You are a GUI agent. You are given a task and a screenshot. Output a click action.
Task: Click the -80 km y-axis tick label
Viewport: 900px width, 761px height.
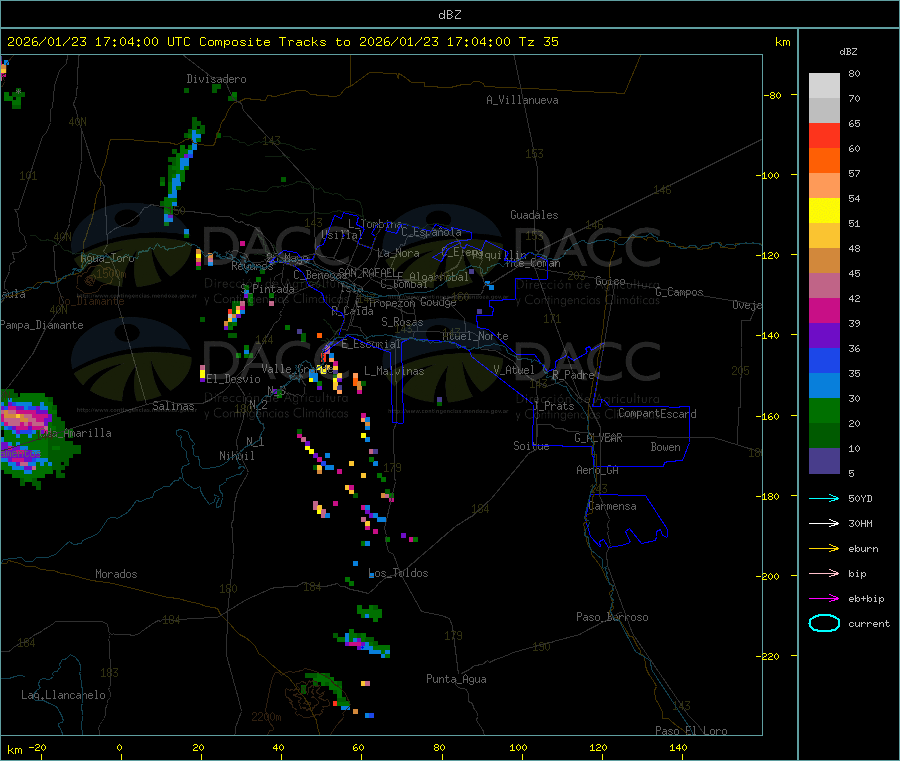772,95
